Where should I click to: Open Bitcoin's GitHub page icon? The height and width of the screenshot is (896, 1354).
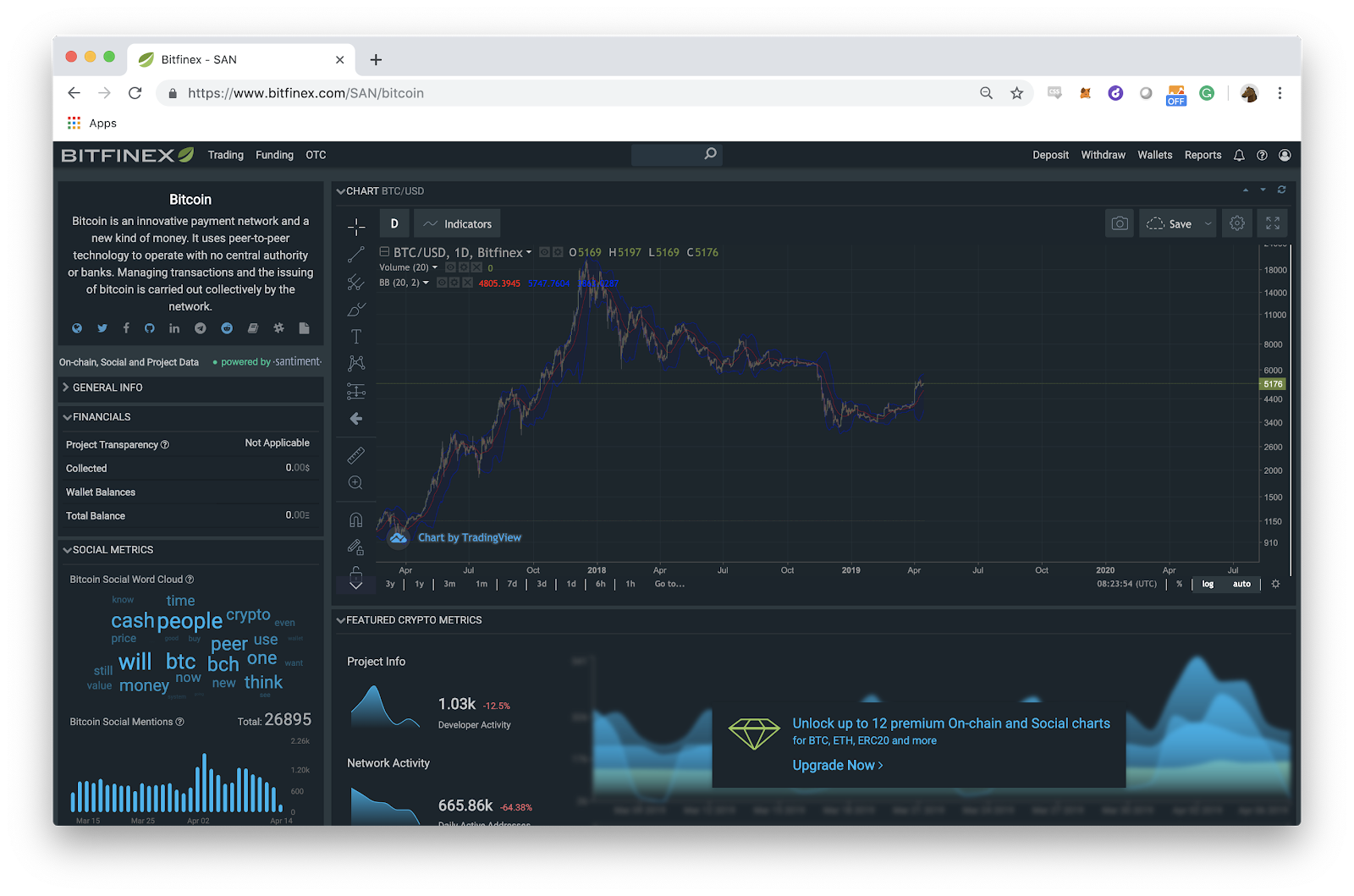pos(150,328)
